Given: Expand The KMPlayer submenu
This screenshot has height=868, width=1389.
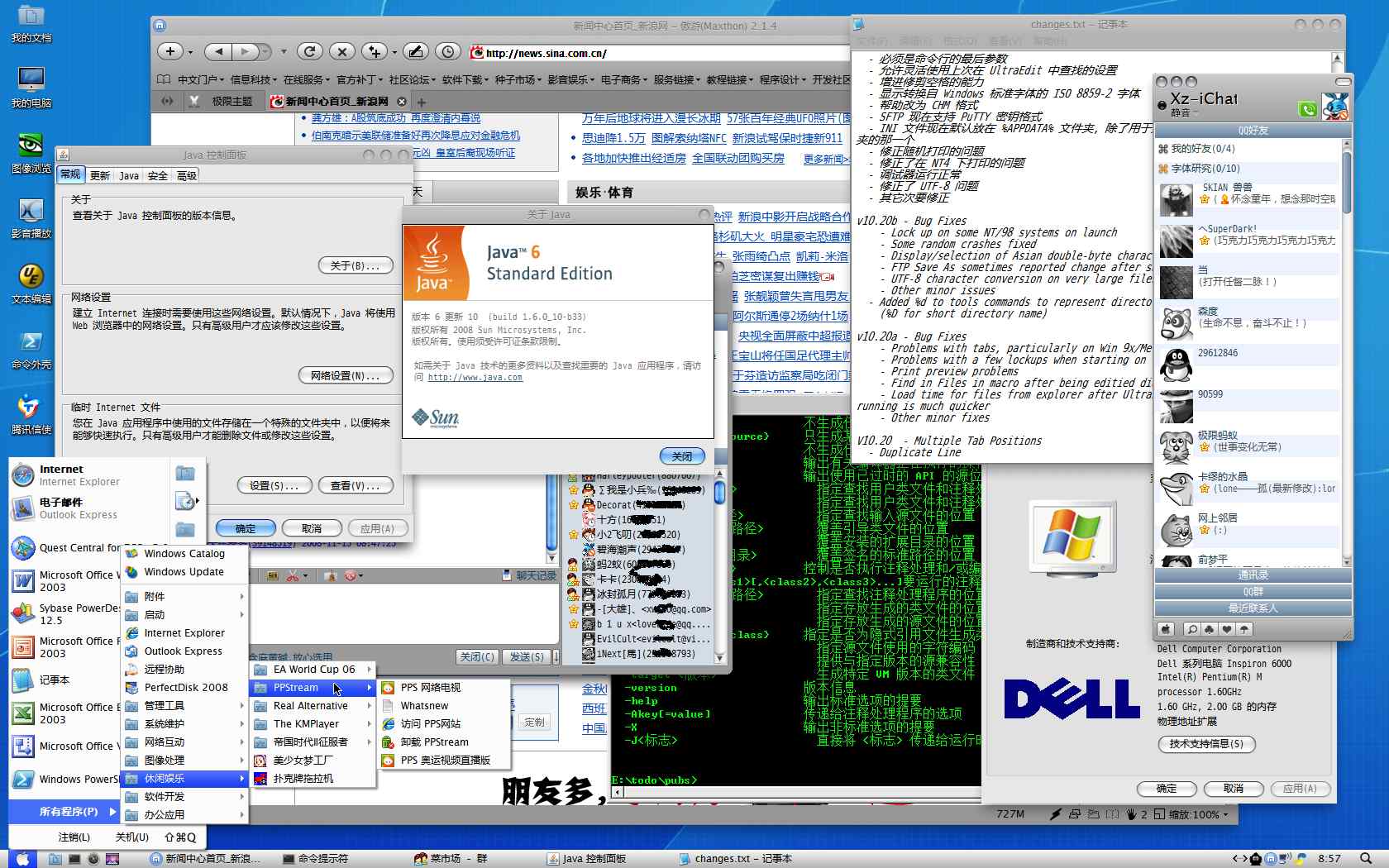Looking at the screenshot, I should 313,724.
